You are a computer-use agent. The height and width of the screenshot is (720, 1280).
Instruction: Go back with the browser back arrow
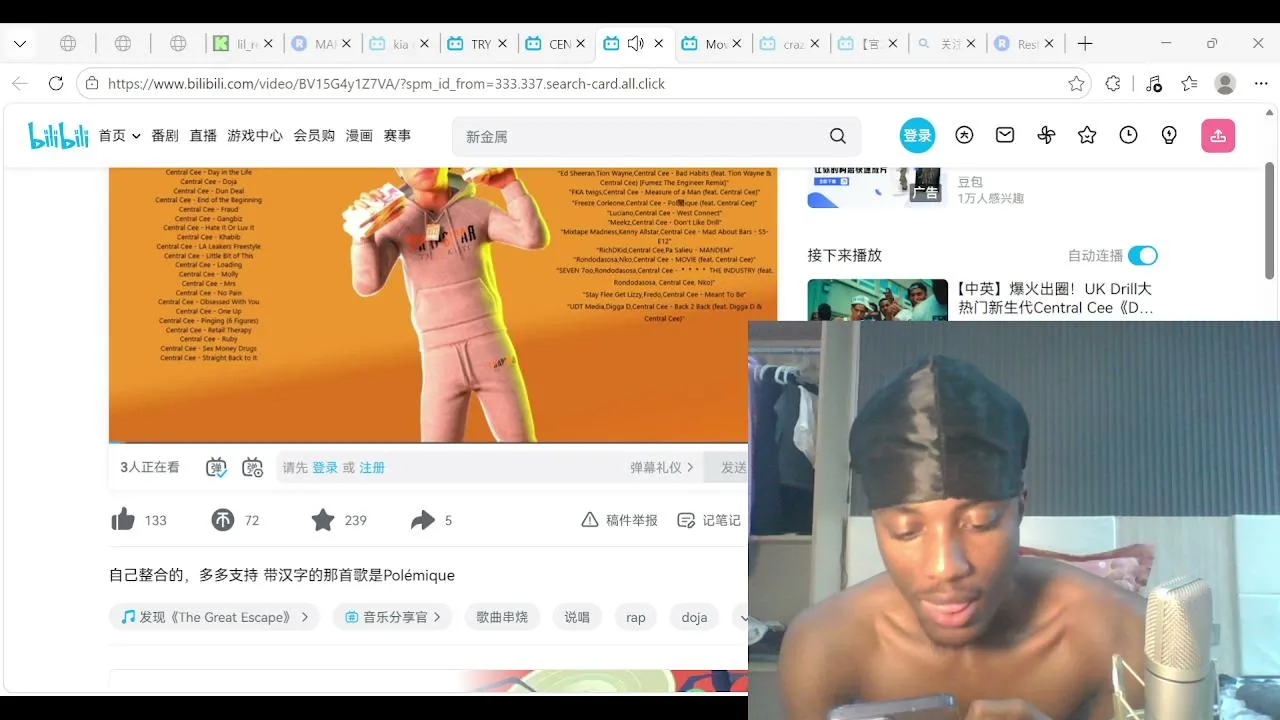(x=20, y=84)
